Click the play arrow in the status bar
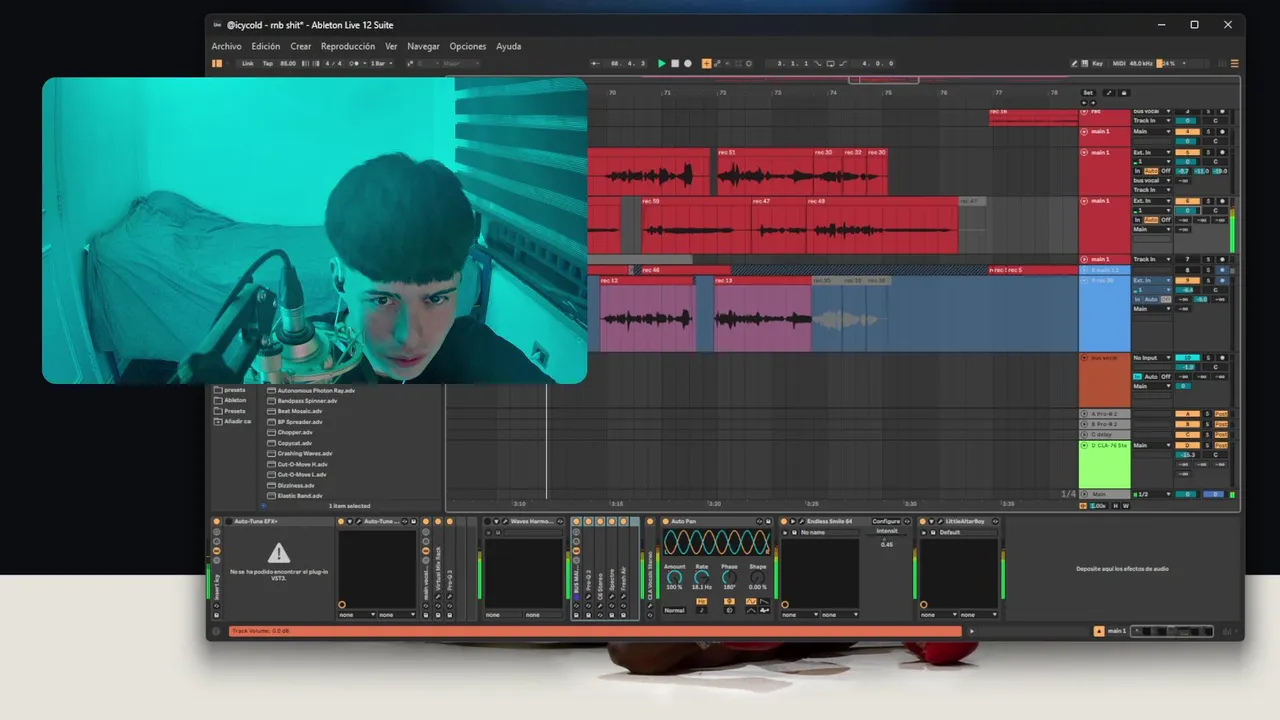This screenshot has height=720, width=1280. [x=971, y=631]
